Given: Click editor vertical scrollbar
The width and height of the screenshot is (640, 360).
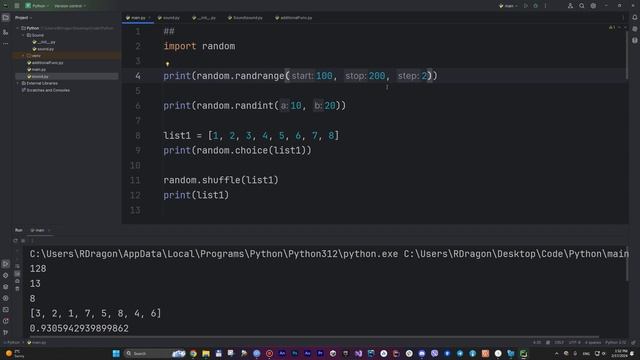Looking at the screenshot, I should tap(627, 55).
